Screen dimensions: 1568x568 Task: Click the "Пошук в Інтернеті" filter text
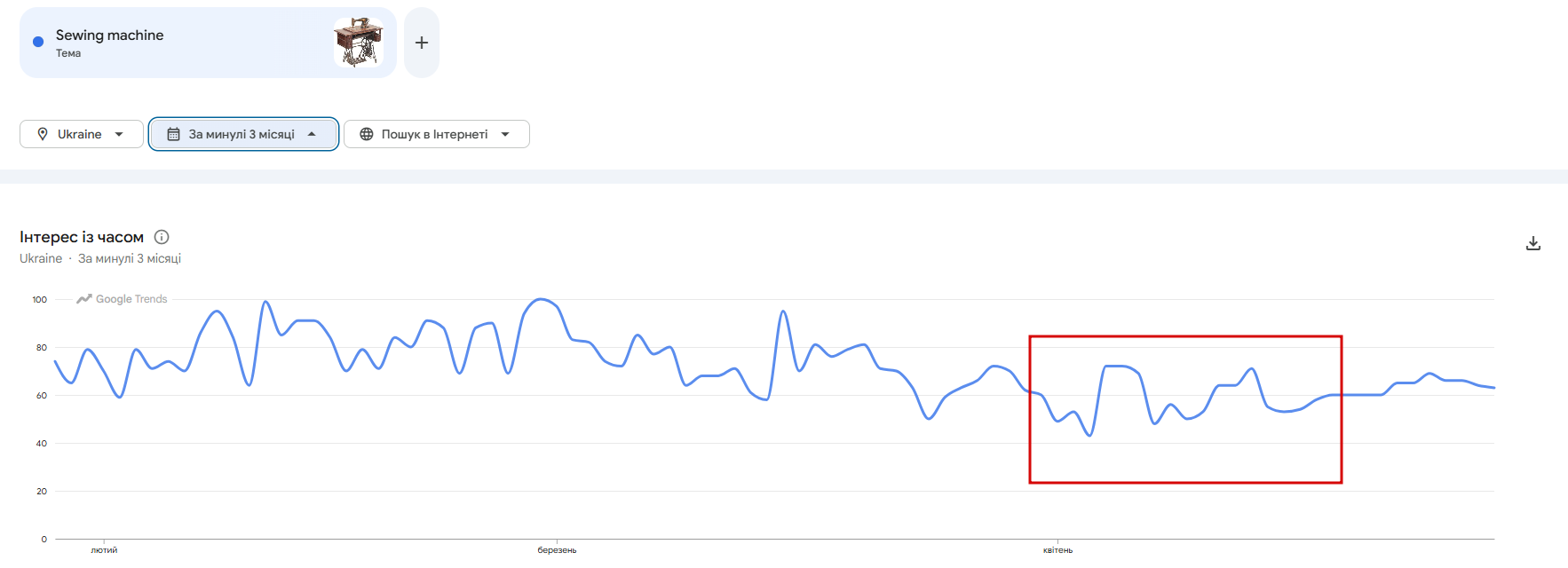[434, 134]
